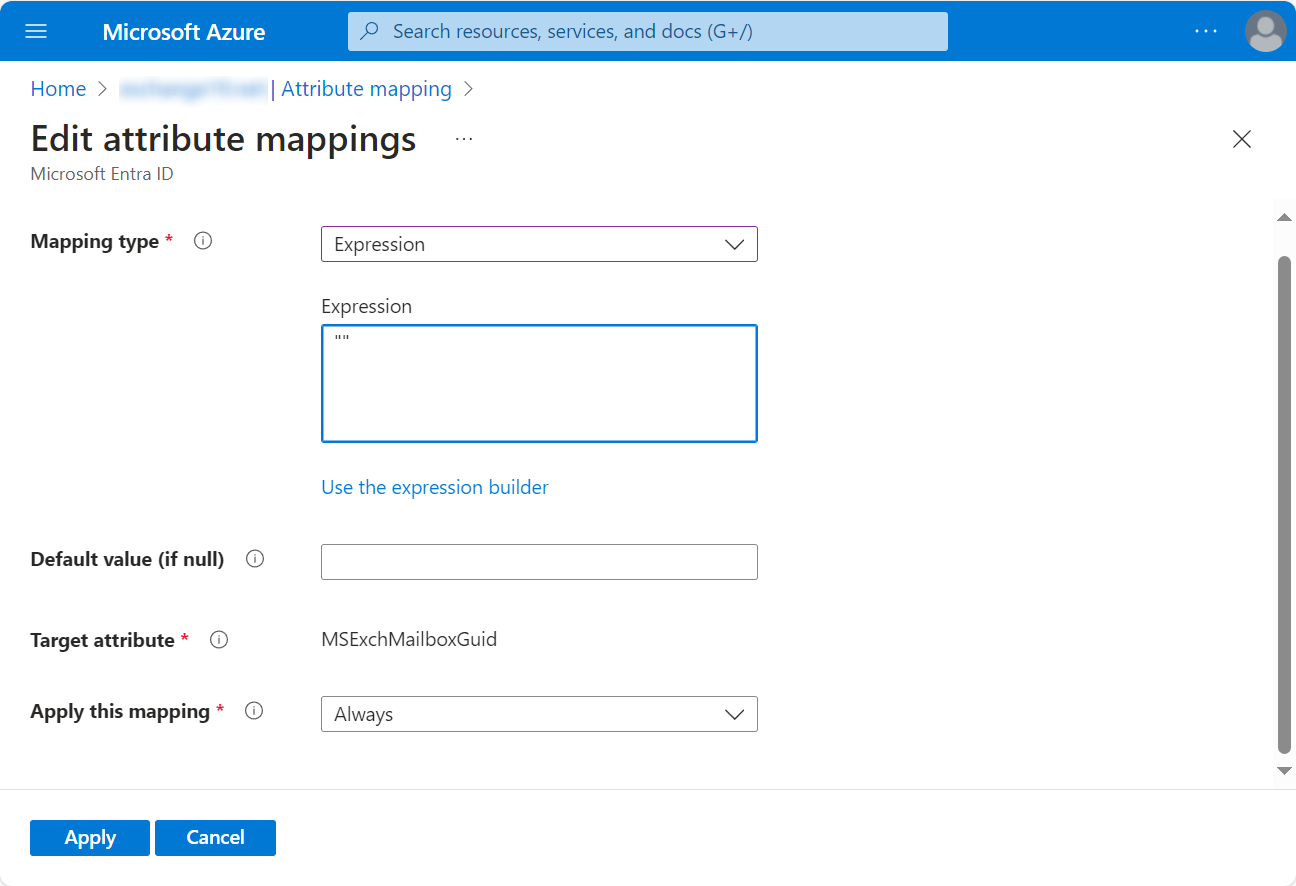Click the Default value input field
The image size is (1296, 886).
[x=539, y=561]
